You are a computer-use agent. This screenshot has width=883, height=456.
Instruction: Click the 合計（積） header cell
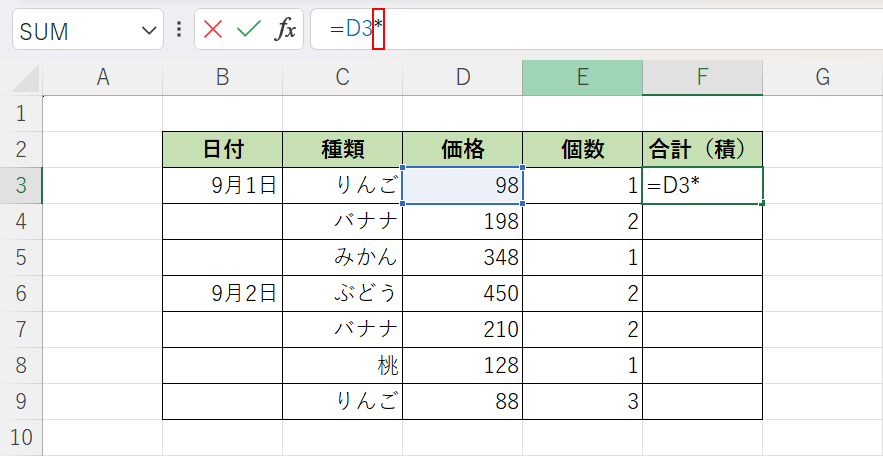(x=702, y=149)
